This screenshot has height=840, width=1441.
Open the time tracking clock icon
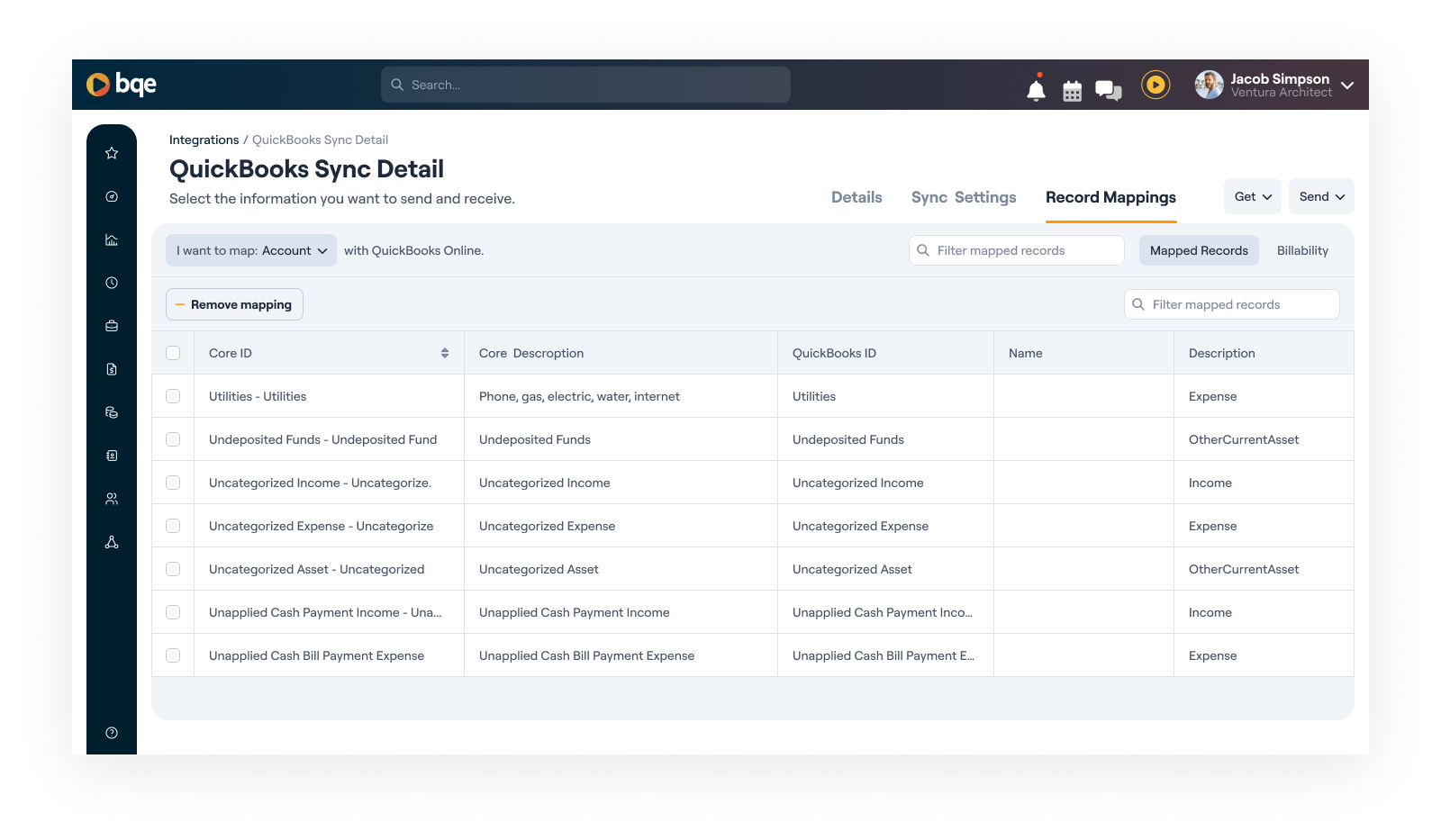click(111, 283)
